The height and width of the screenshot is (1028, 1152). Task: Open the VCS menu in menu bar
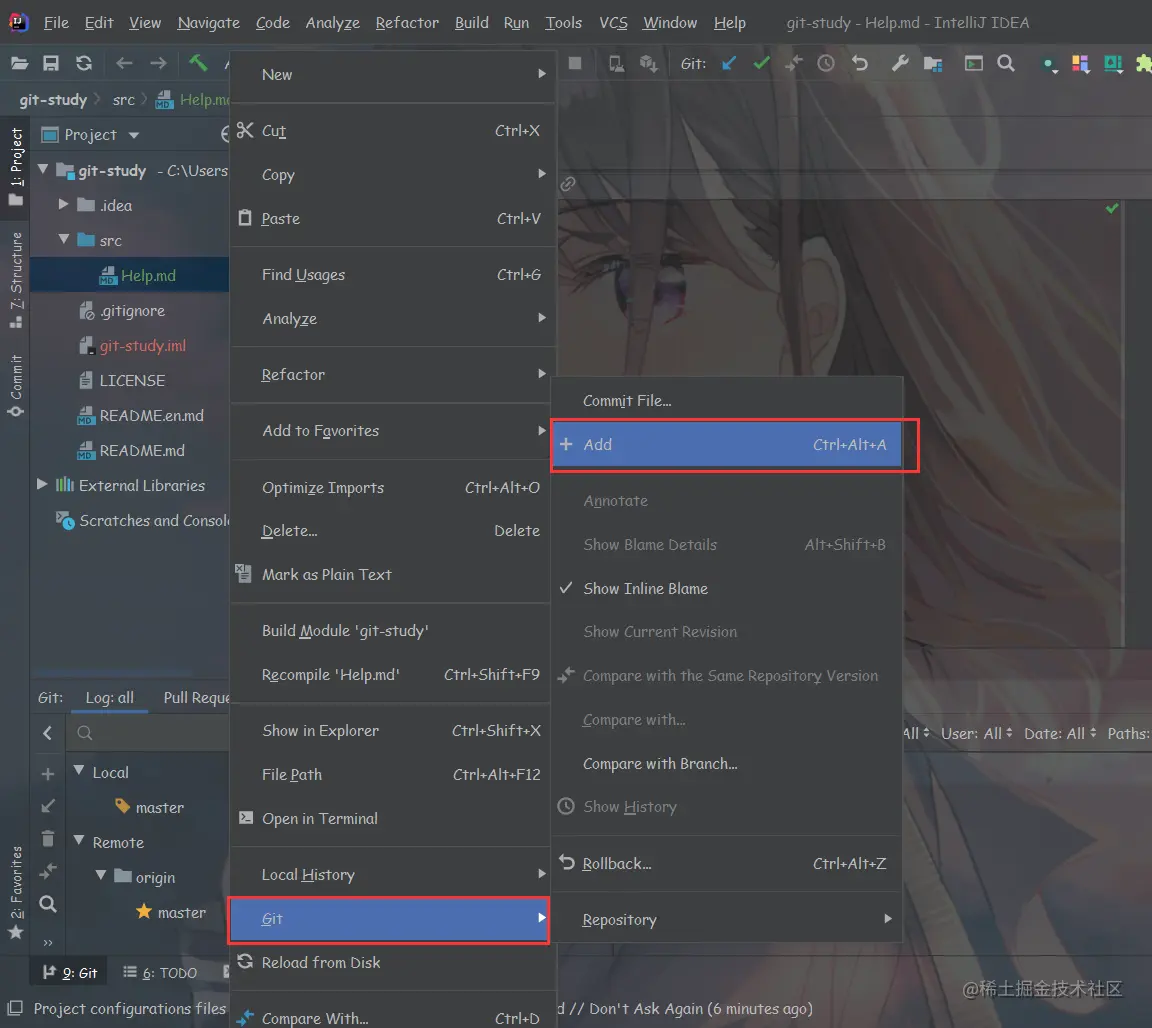click(613, 23)
